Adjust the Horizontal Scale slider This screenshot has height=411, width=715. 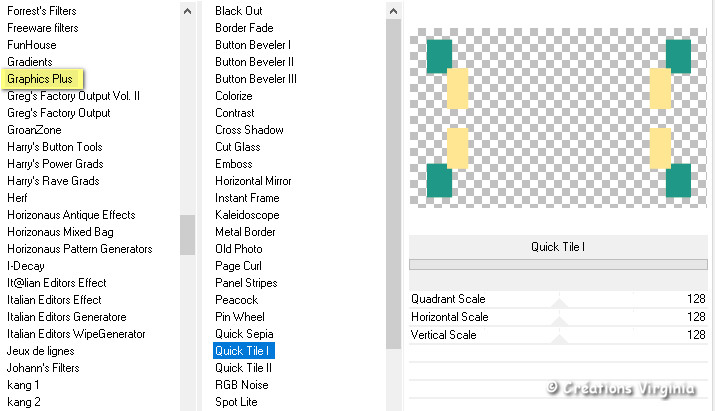coord(559,317)
